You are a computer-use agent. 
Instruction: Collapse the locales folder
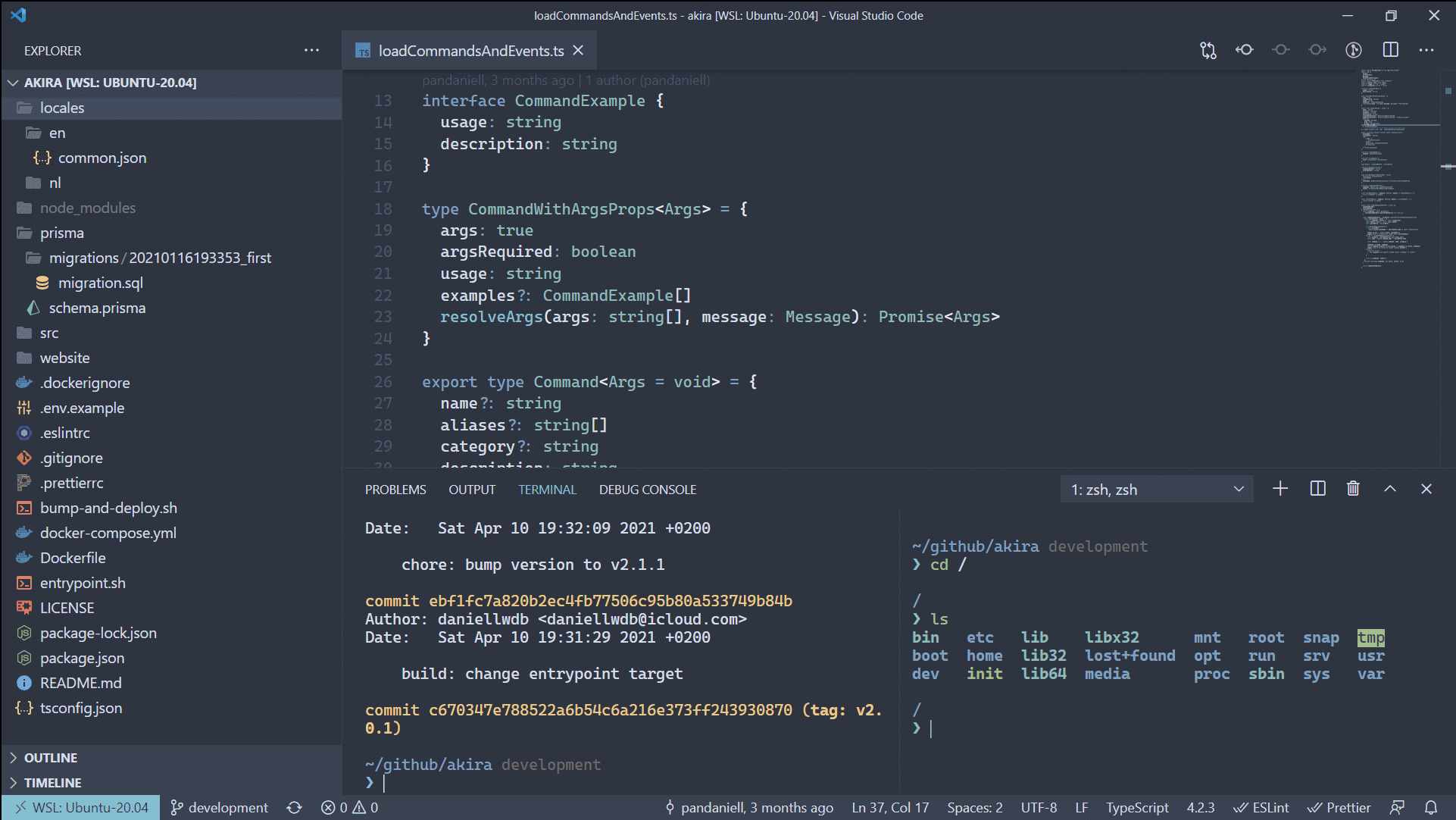(x=171, y=108)
